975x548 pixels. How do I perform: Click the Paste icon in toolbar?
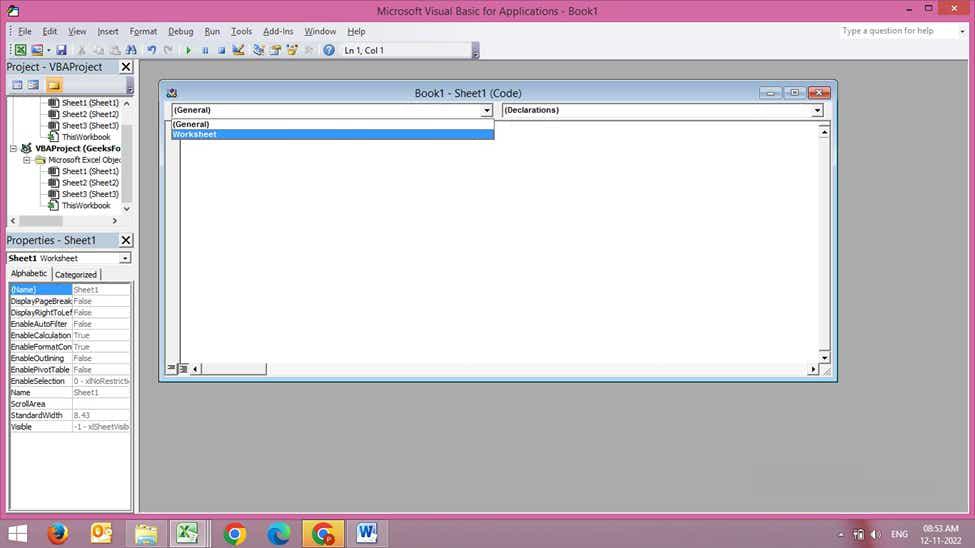115,50
